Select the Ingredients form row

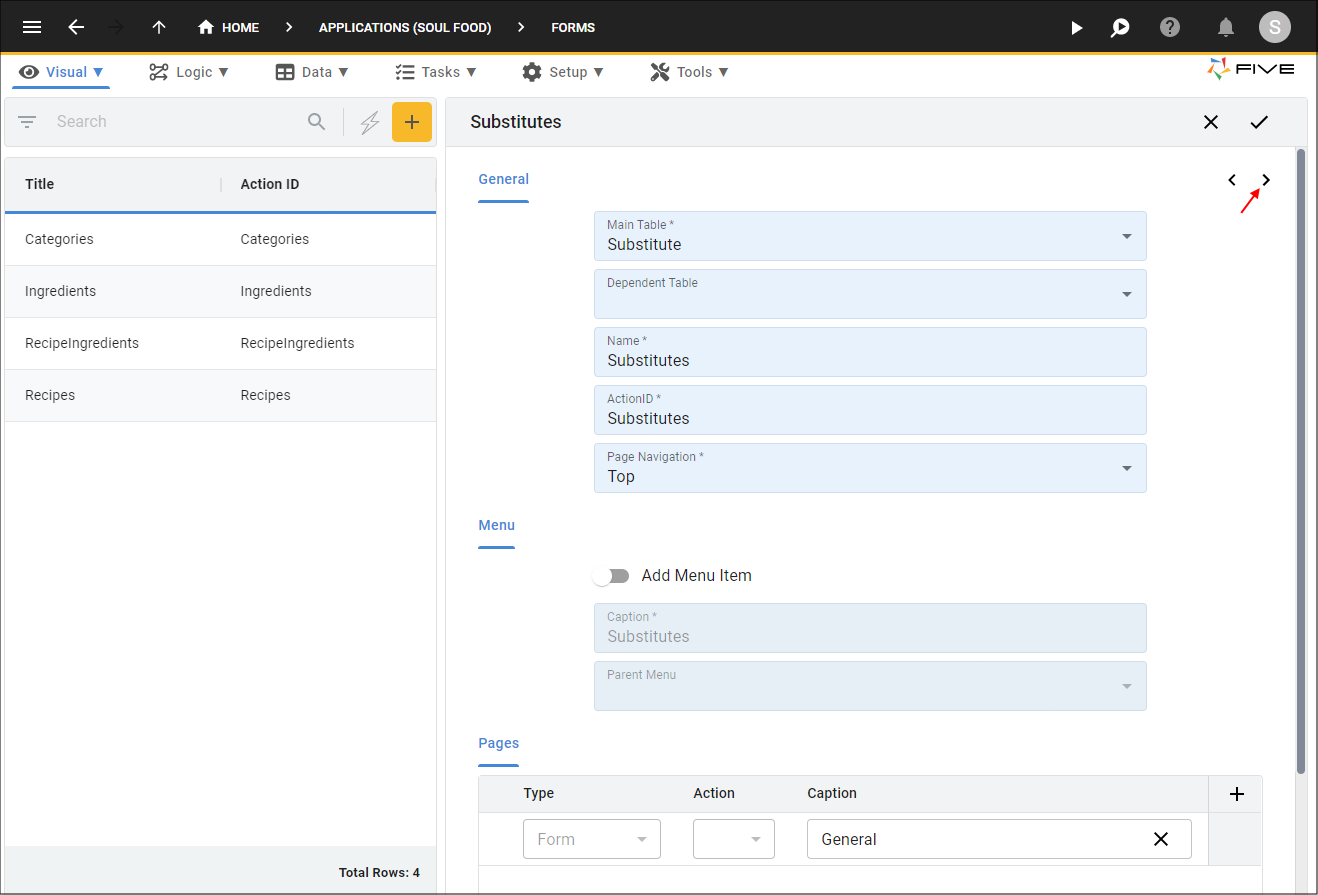coord(220,292)
